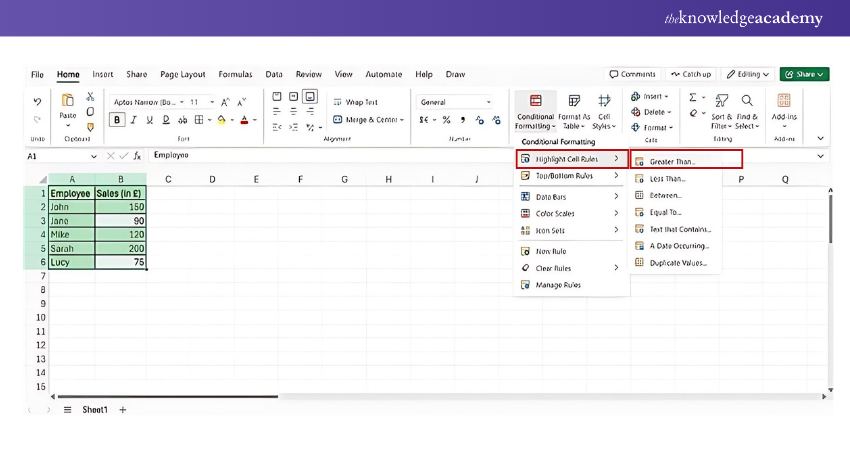Click the Paste clipboard icon

coord(68,102)
